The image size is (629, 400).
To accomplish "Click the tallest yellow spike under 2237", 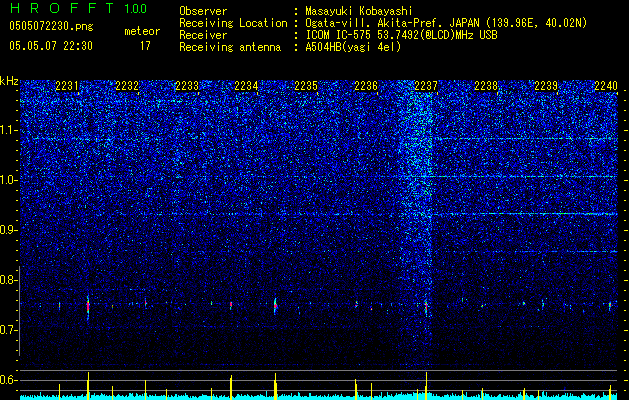I will [426, 385].
